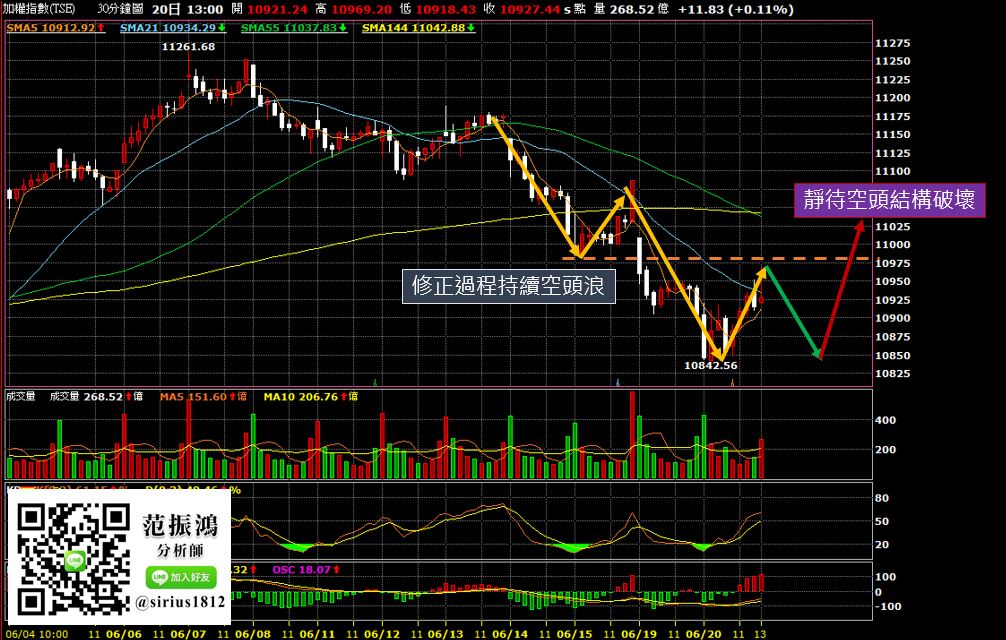Image resolution: width=1006 pixels, height=640 pixels.
Task: Click the 06/11 date axis label
Action: (x=318, y=634)
